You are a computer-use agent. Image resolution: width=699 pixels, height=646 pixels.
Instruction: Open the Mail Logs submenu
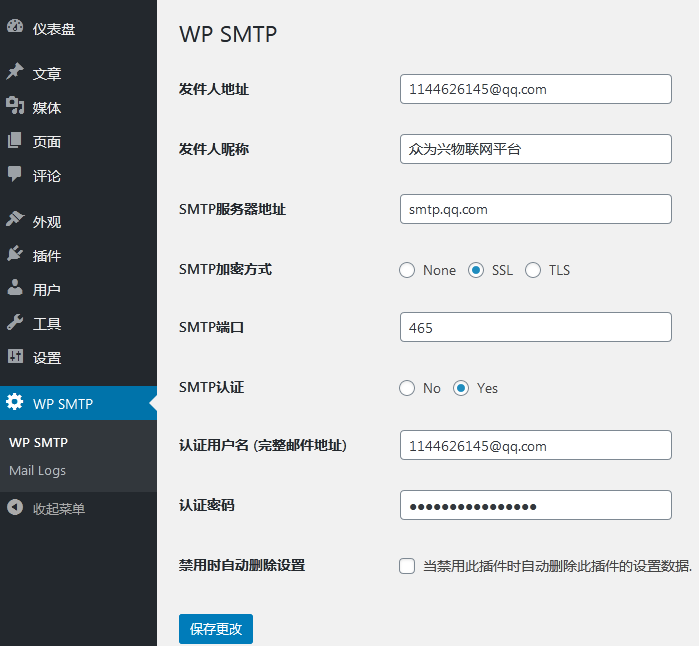37,471
